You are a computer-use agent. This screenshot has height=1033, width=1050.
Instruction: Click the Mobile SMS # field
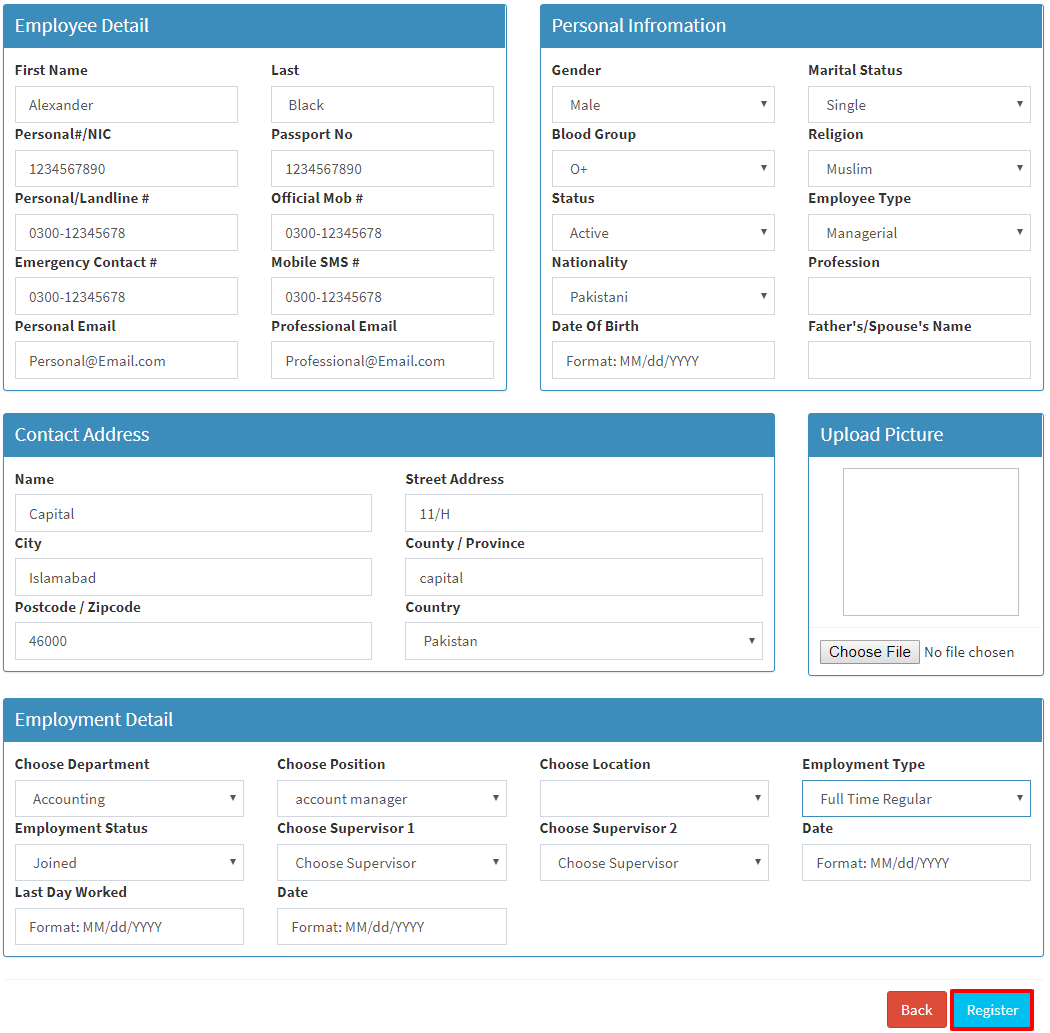382,297
